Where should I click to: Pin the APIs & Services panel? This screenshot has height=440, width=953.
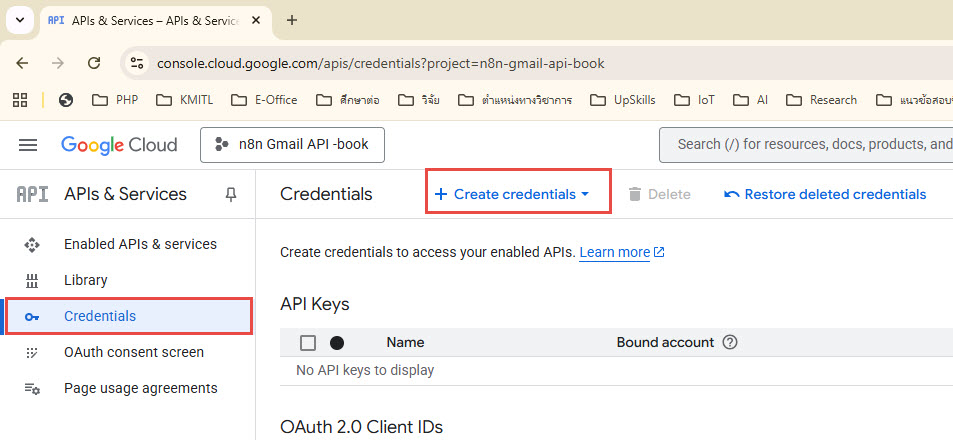tap(231, 194)
